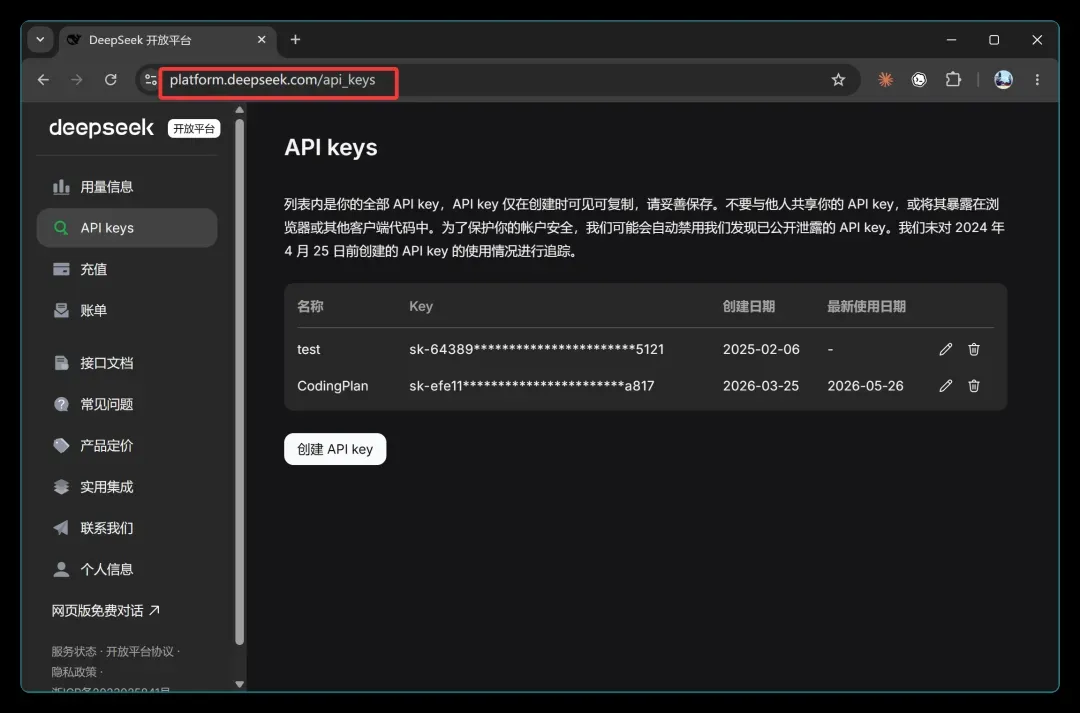Image resolution: width=1080 pixels, height=713 pixels.
Task: Edit the test API key name
Action: pyautogui.click(x=946, y=349)
